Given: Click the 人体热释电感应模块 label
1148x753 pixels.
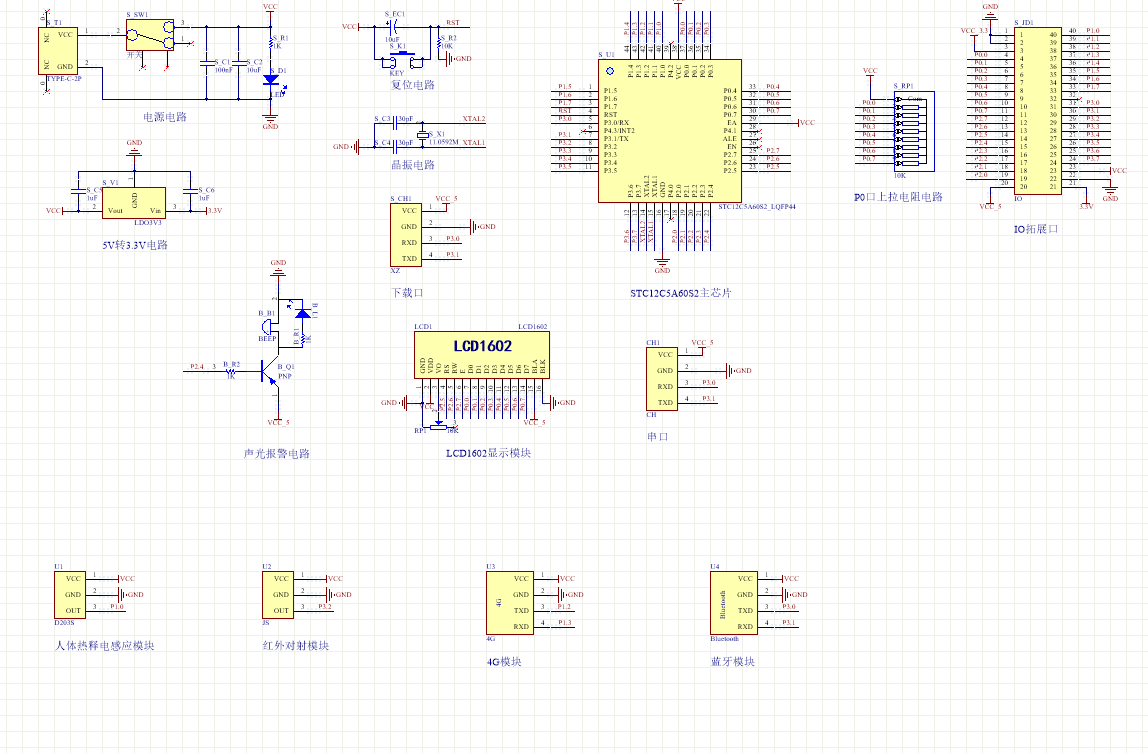Looking at the screenshot, I should 105,646.
